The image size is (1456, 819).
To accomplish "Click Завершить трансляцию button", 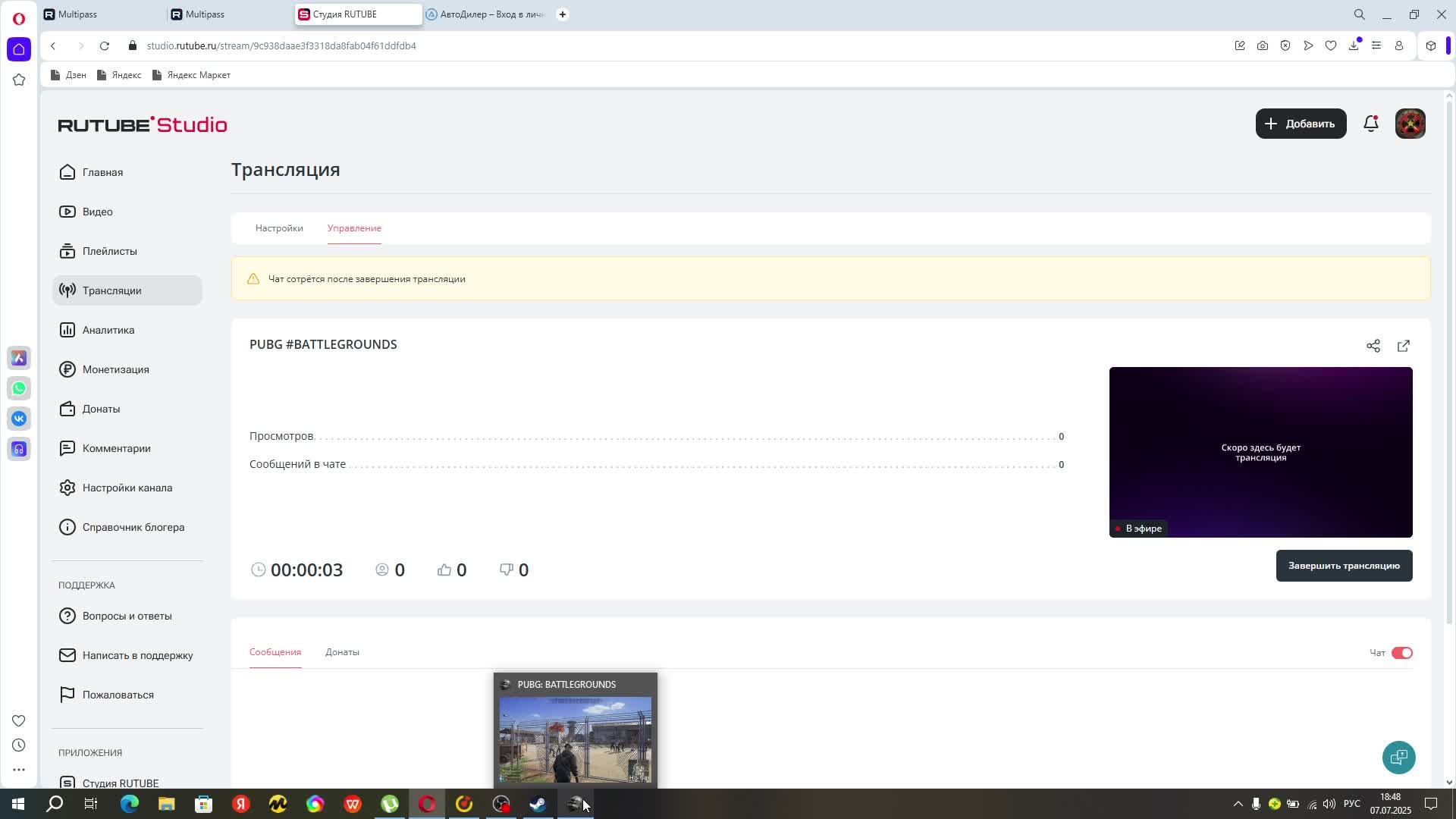I will tap(1343, 566).
